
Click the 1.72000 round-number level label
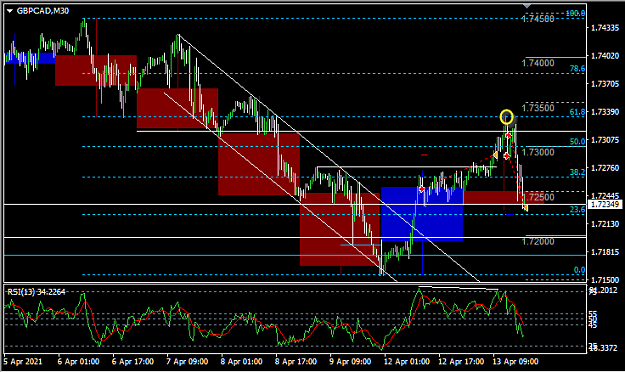pos(538,242)
